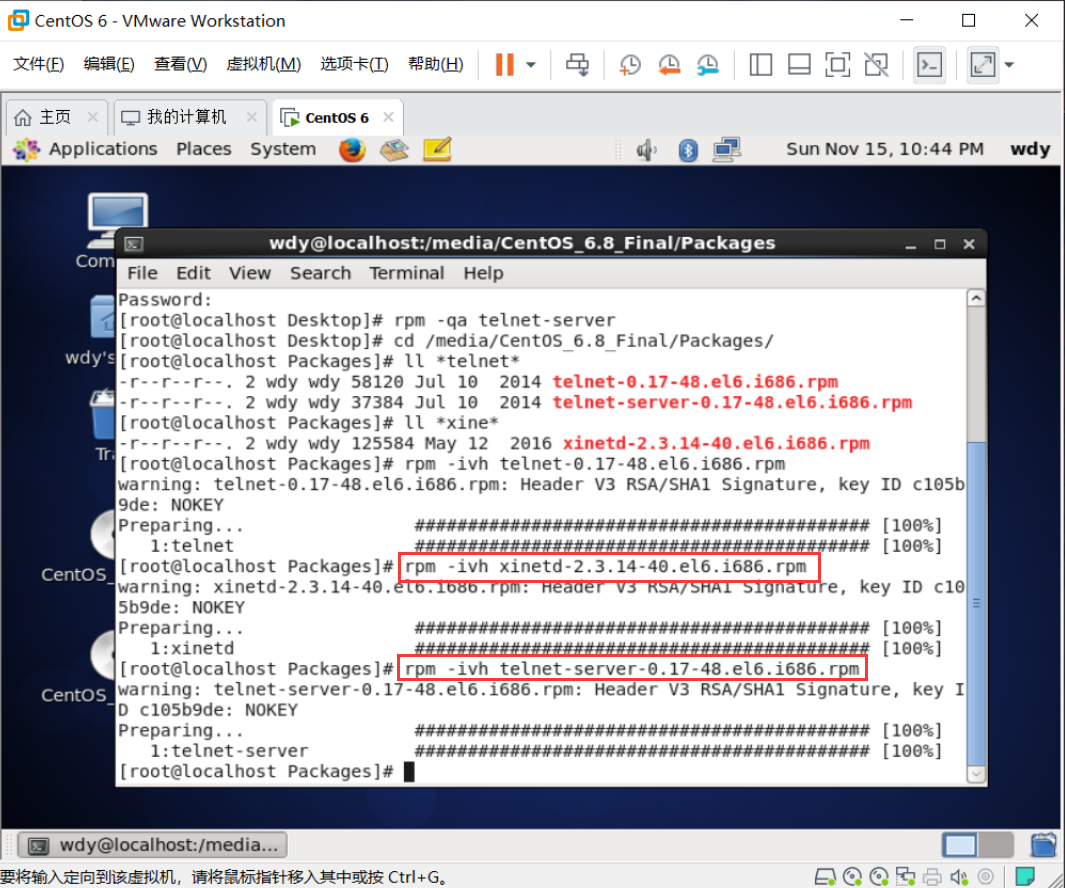
Task: Close the terminal window
Action: 969,245
